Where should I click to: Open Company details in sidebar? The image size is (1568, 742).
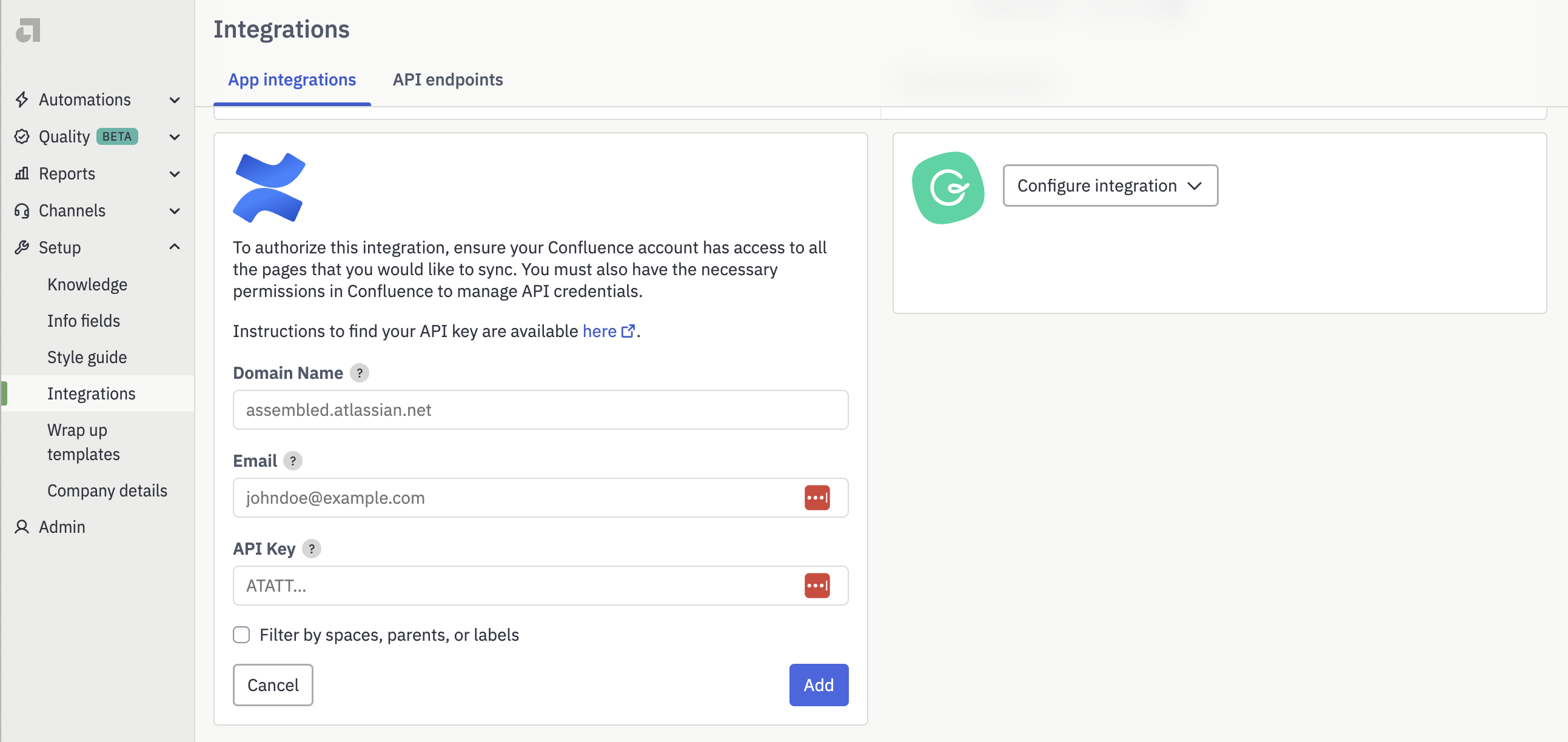(107, 490)
